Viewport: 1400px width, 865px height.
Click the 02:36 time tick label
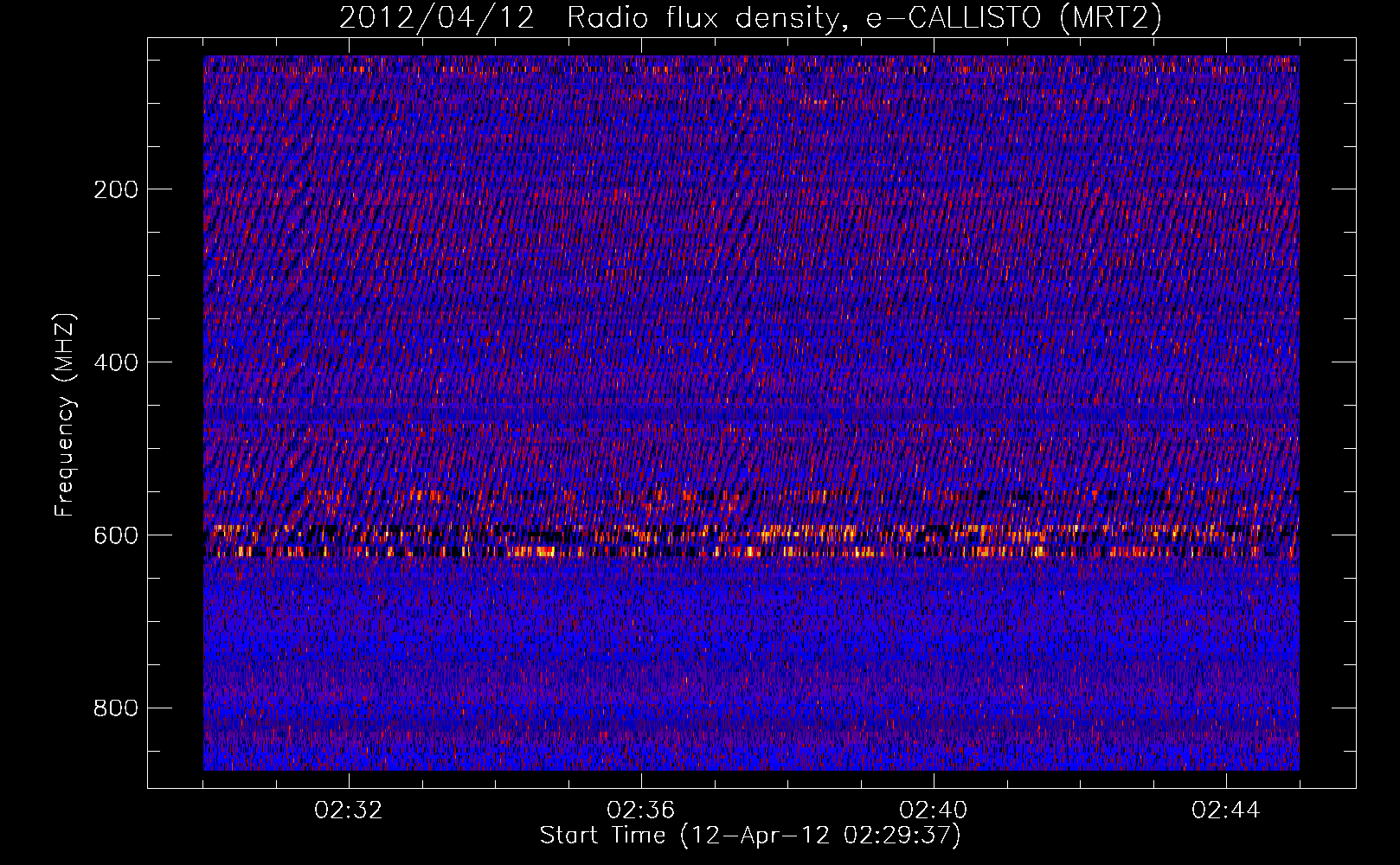click(641, 811)
